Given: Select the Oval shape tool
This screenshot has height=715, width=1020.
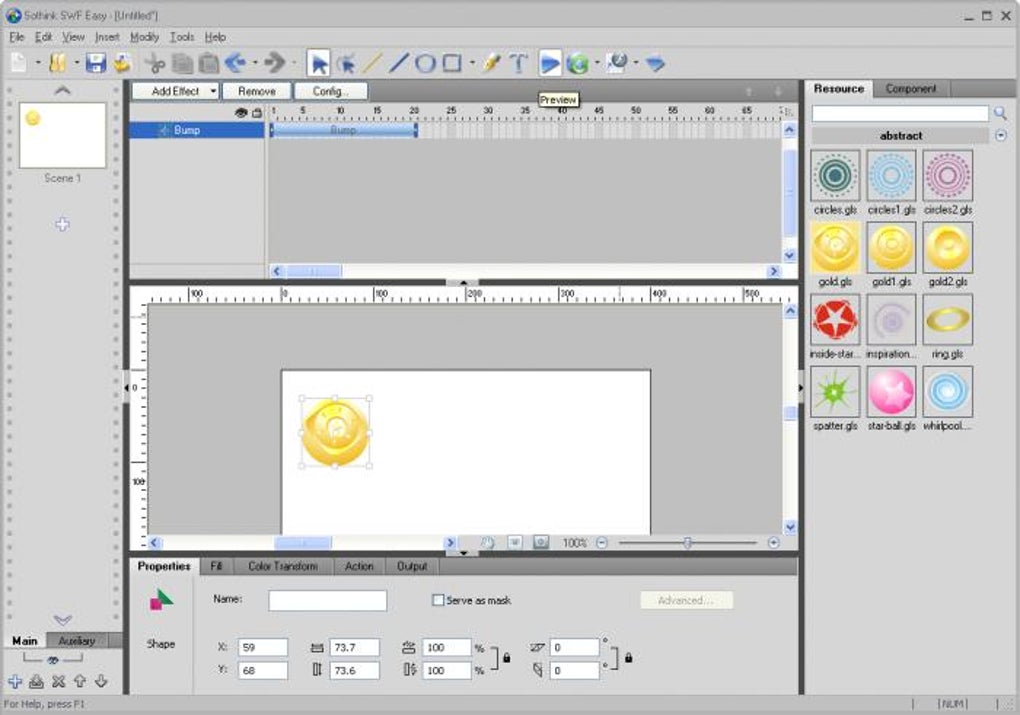Looking at the screenshot, I should pyautogui.click(x=425, y=64).
